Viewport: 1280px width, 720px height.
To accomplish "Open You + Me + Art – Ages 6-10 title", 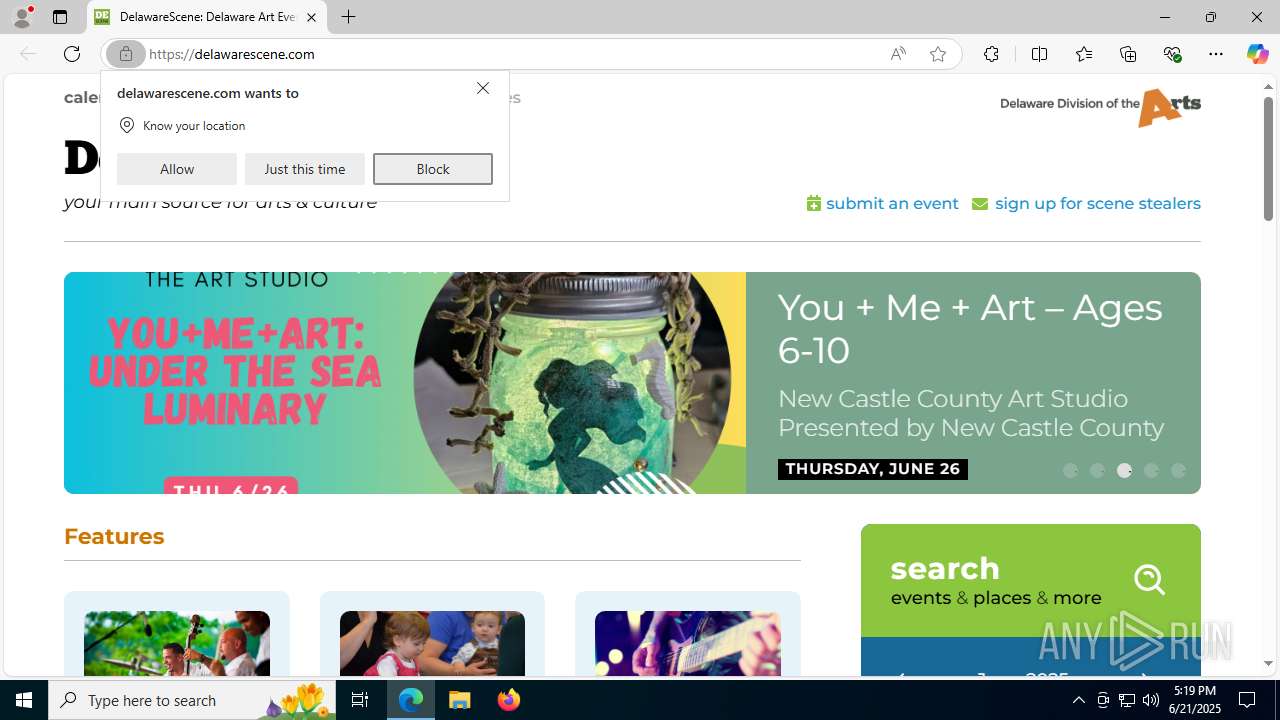I will [x=970, y=328].
